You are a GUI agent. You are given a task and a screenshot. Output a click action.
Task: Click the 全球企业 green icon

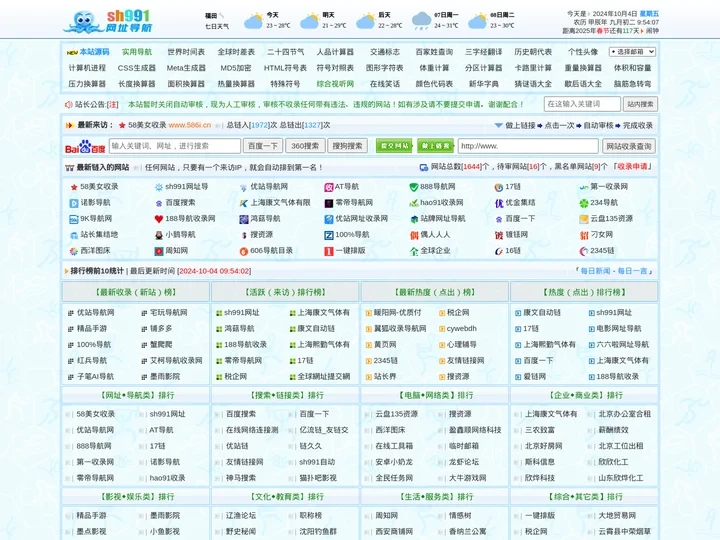414,251
